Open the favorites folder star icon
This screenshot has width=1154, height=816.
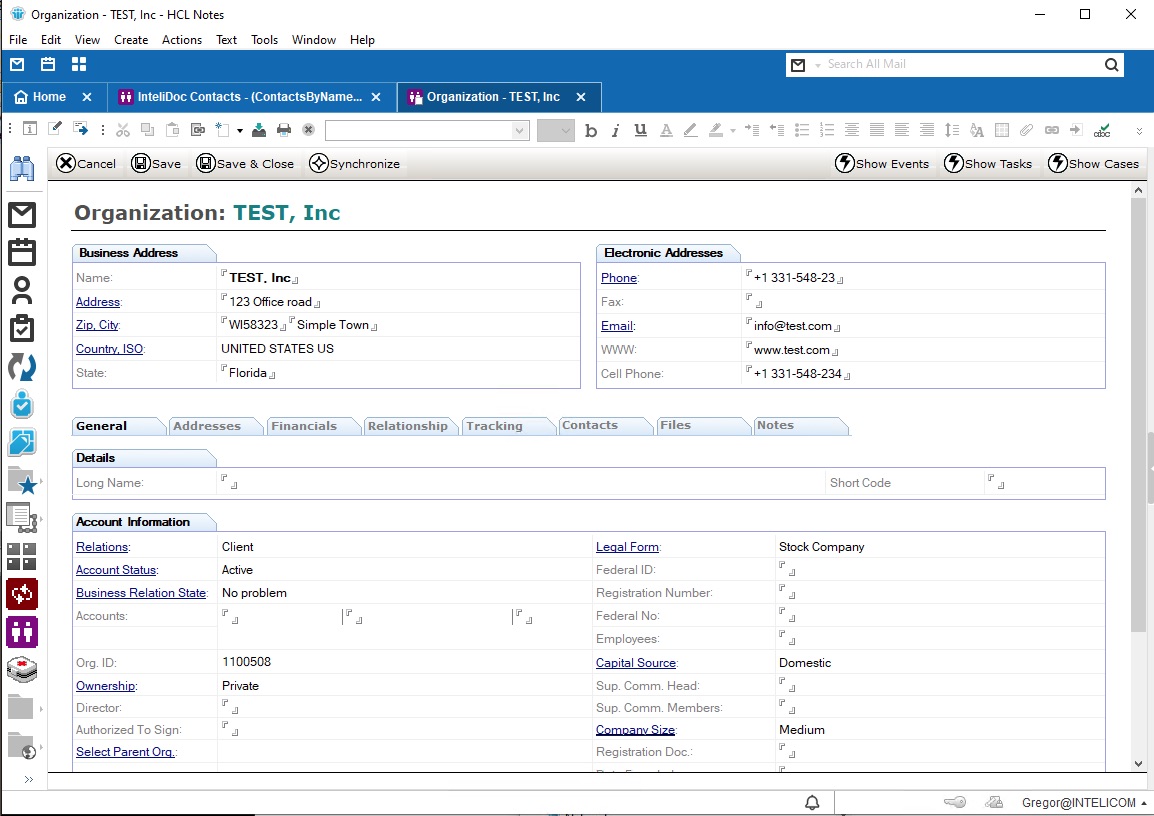pyautogui.click(x=22, y=481)
